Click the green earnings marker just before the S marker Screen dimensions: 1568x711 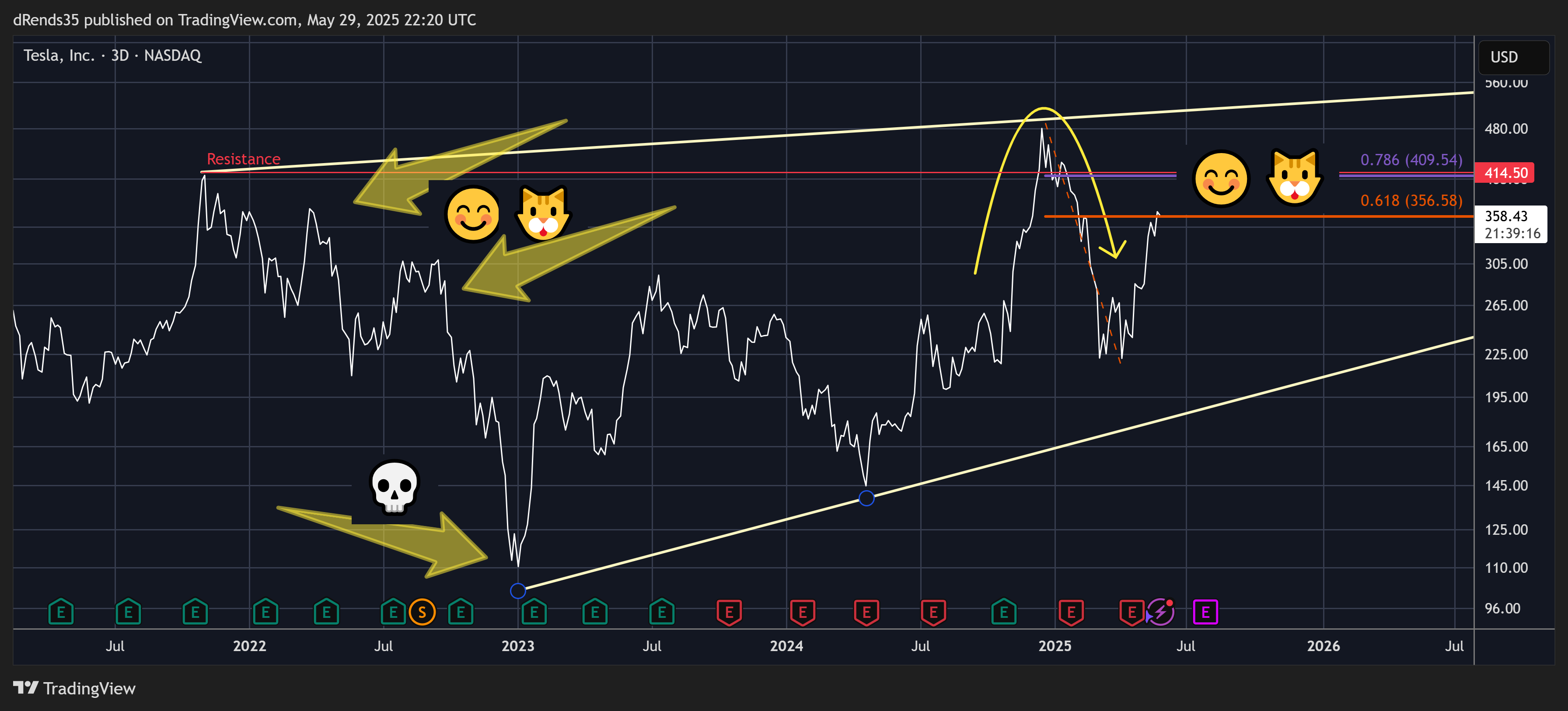coord(393,612)
